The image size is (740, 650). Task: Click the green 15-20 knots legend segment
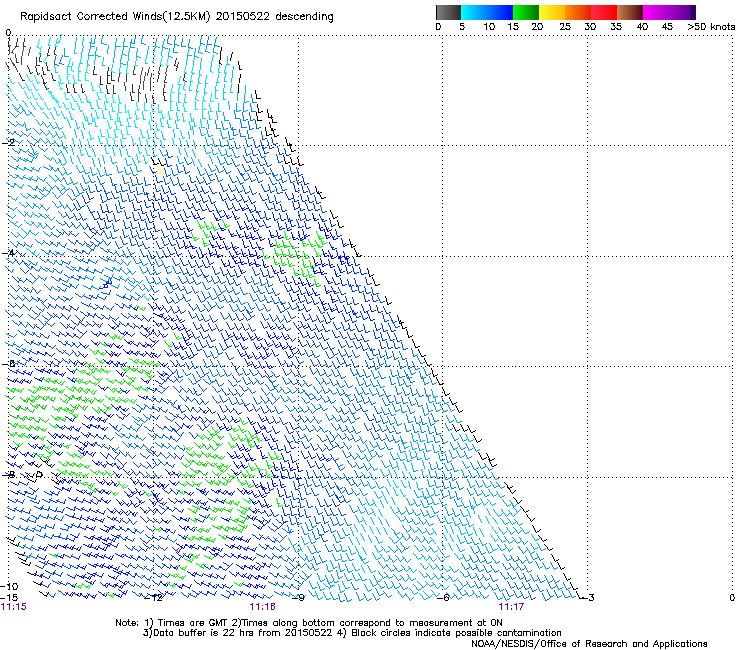point(526,12)
